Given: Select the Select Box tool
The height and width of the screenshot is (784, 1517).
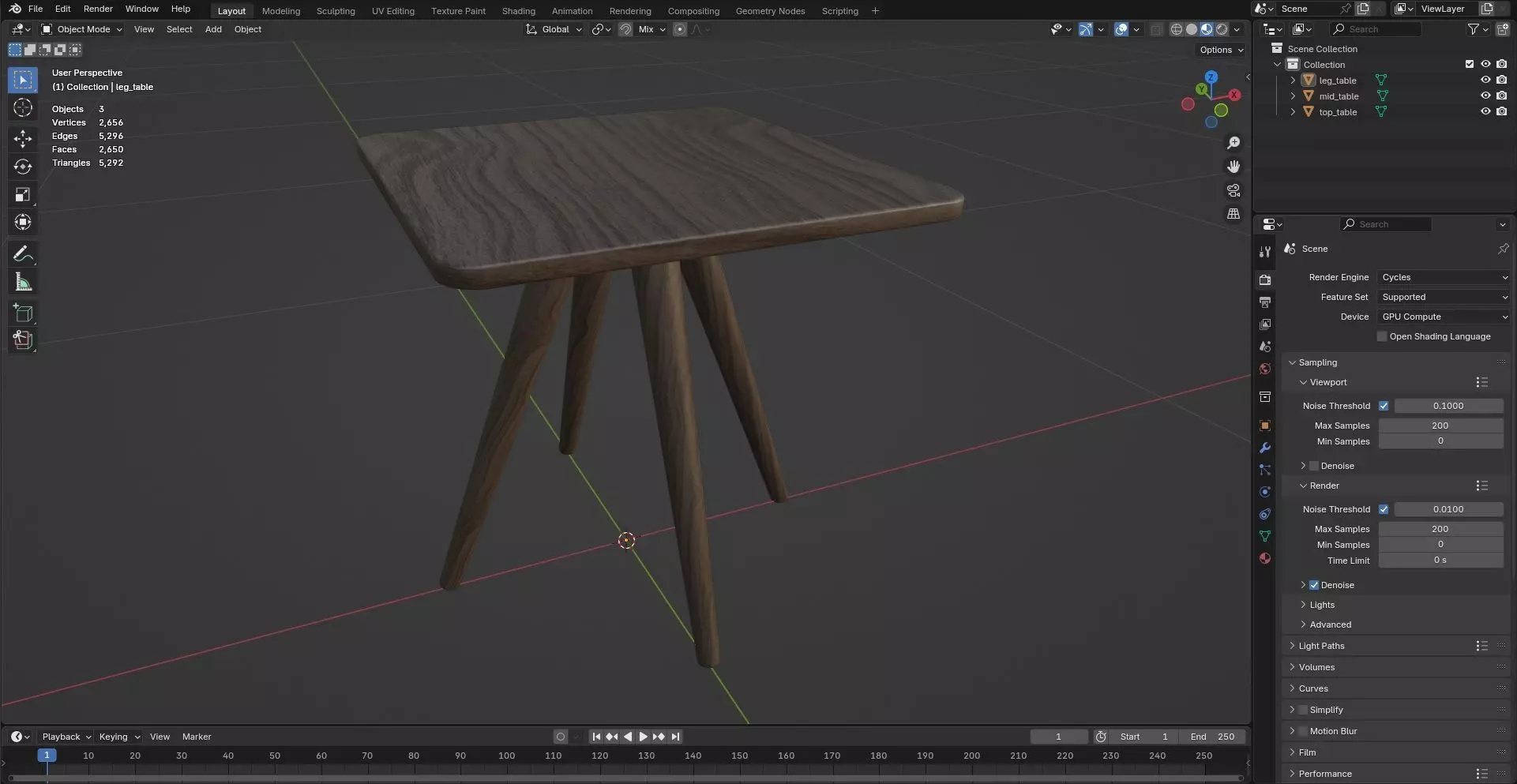Looking at the screenshot, I should tap(23, 80).
